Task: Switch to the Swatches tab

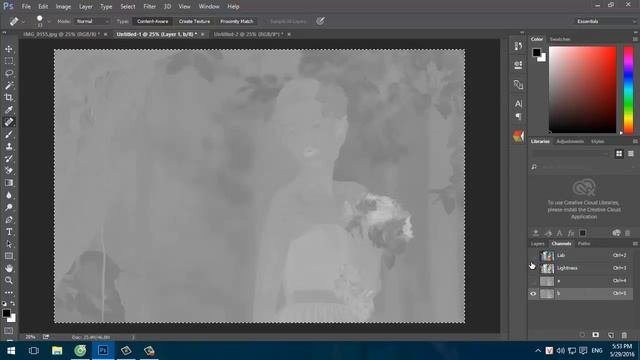Action: 560,39
